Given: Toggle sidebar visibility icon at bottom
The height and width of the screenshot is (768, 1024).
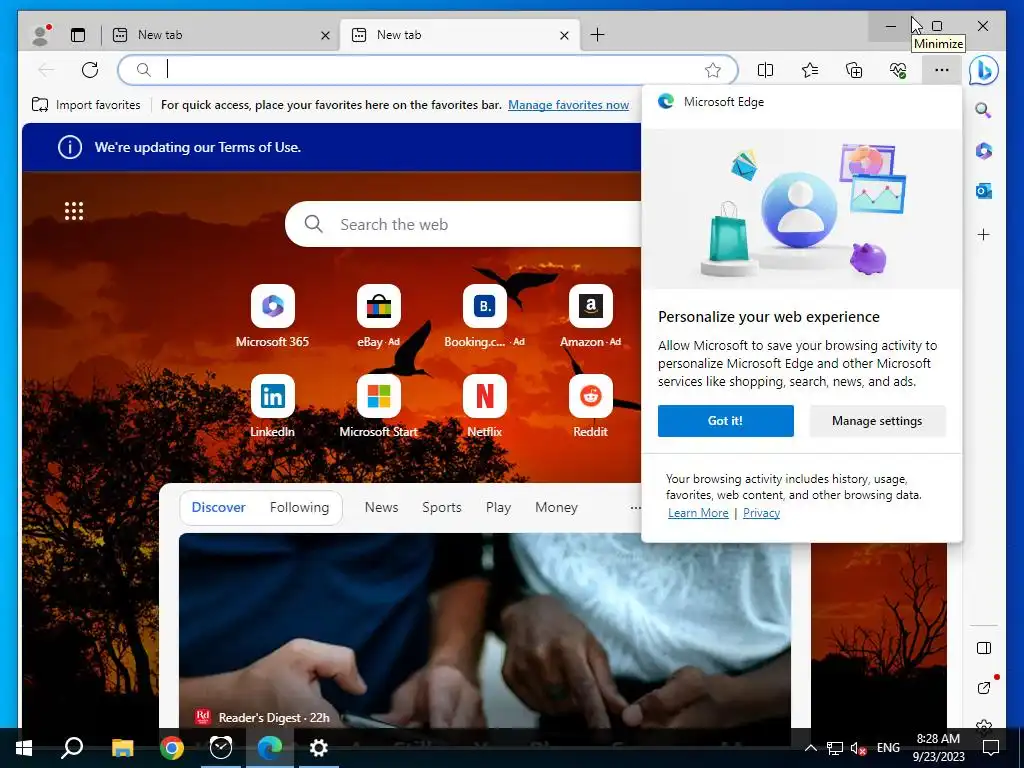Looking at the screenshot, I should tap(984, 648).
